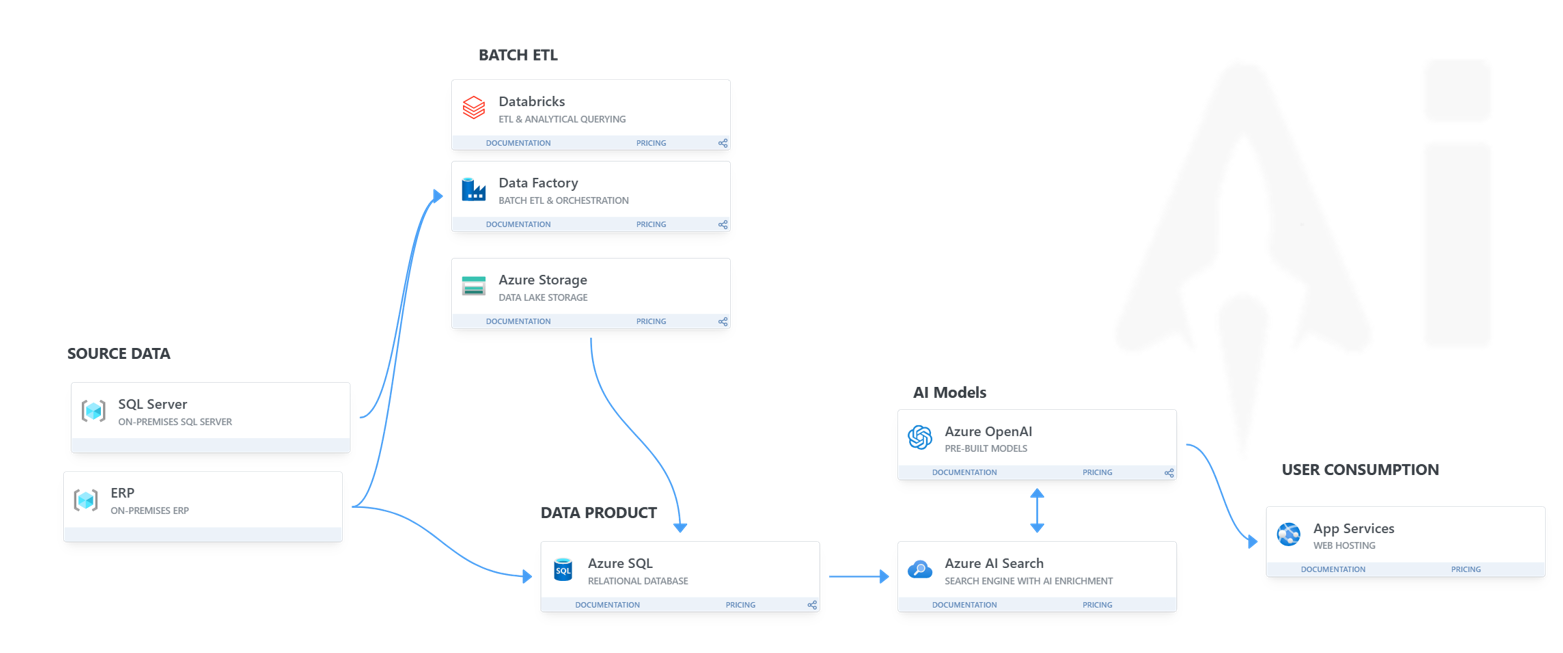1563x653 pixels.
Task: Click the ERP card icon
Action: tap(86, 500)
